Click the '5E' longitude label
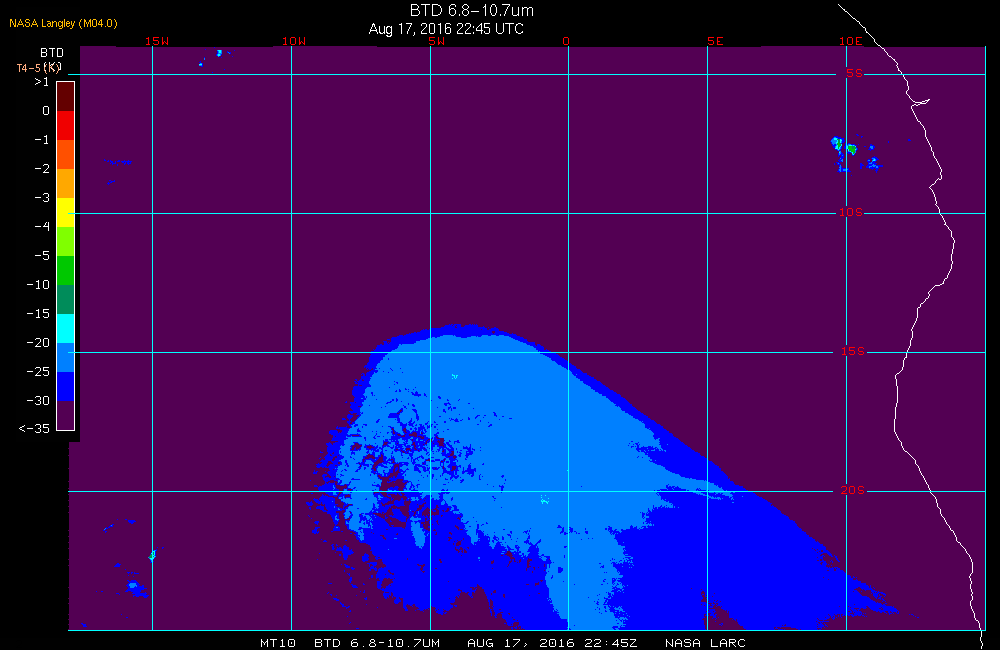 [x=715, y=41]
